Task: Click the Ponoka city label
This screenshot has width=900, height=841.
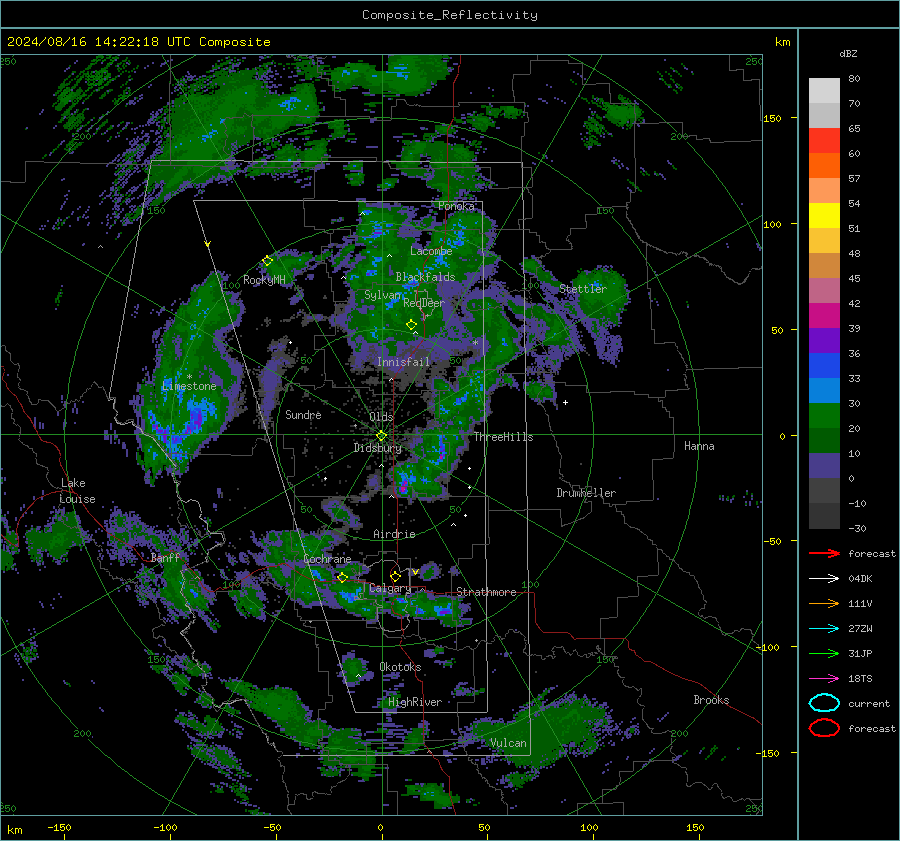Action: click(456, 206)
